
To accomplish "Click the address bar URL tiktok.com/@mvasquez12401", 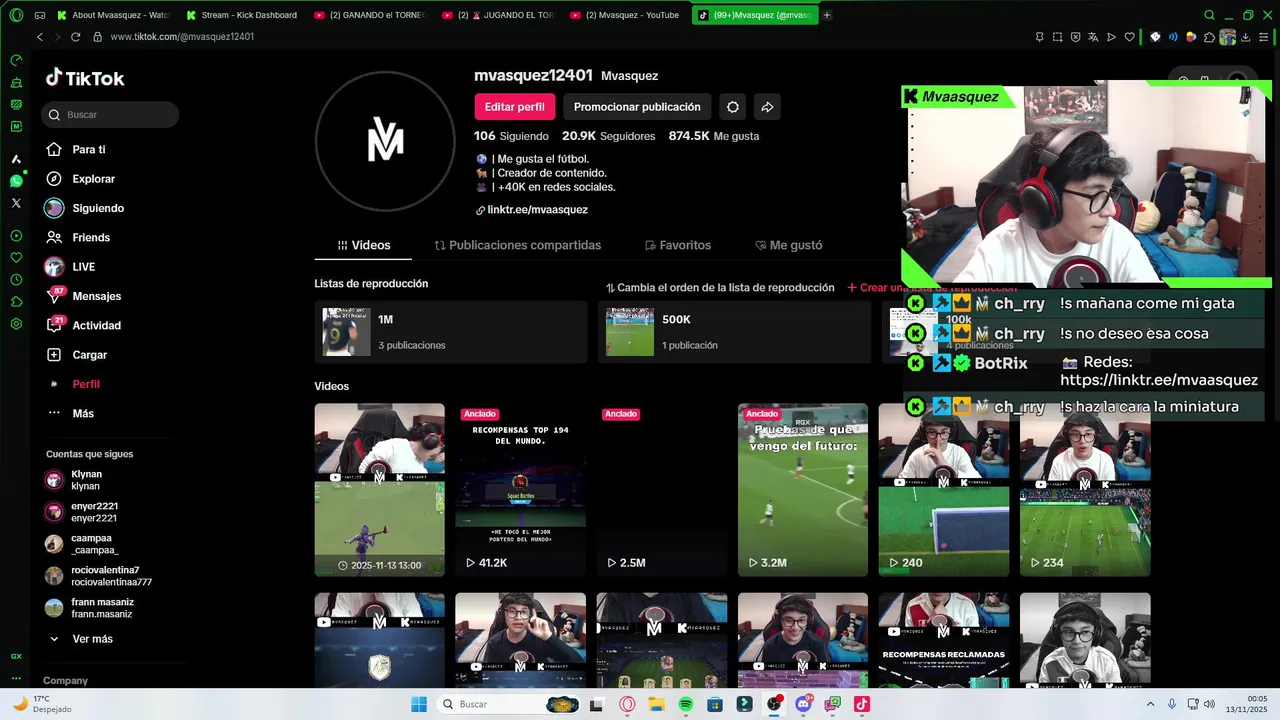I will pos(182,37).
